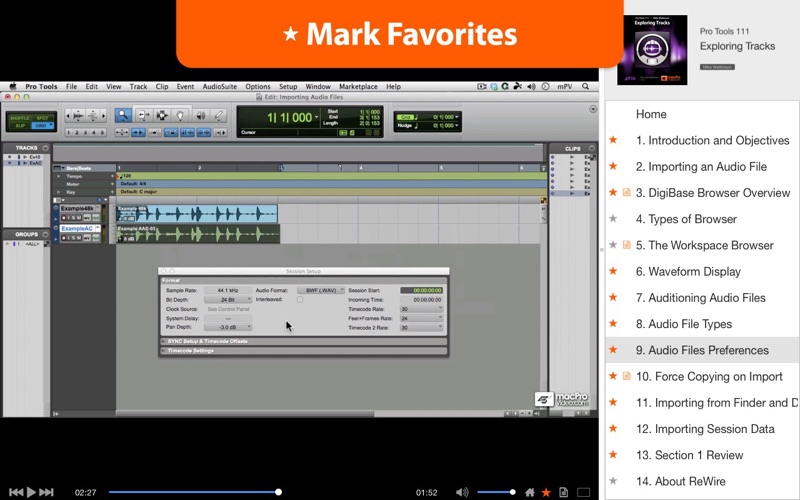The height and width of the screenshot is (500, 800).
Task: Select the Trim tool
Action: 143,116
